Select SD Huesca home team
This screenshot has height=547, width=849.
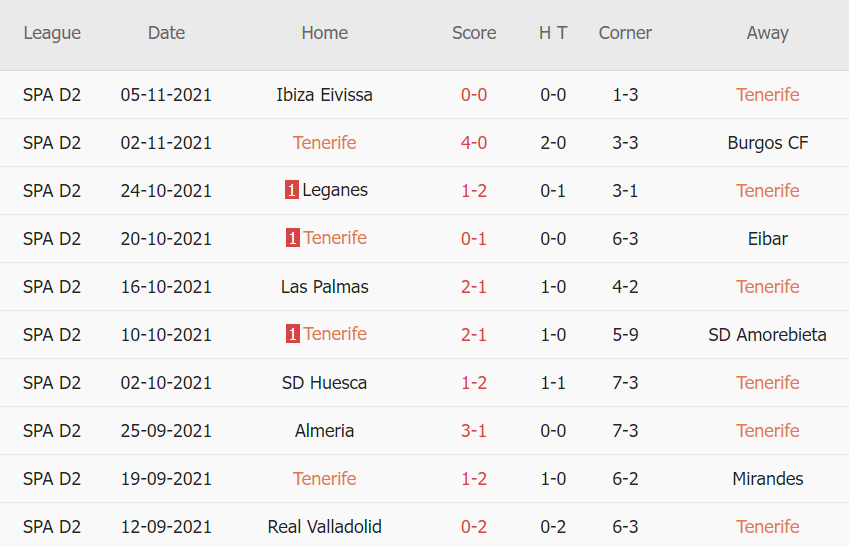coord(324,383)
